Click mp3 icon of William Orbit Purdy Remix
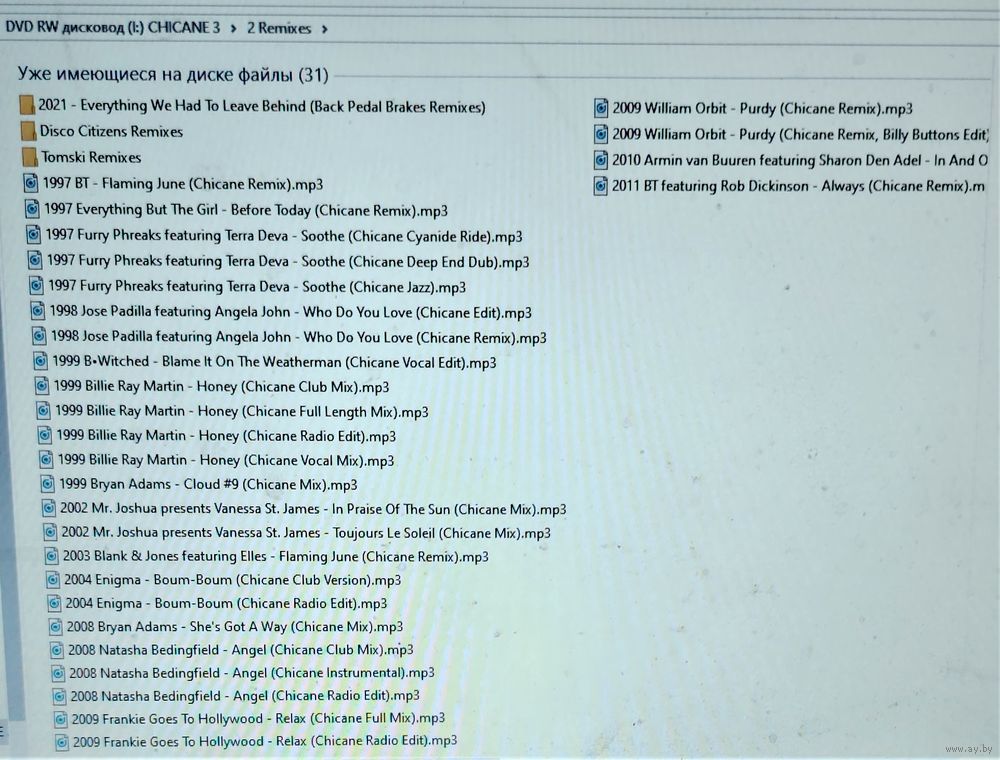1000x760 pixels. pyautogui.click(x=601, y=108)
